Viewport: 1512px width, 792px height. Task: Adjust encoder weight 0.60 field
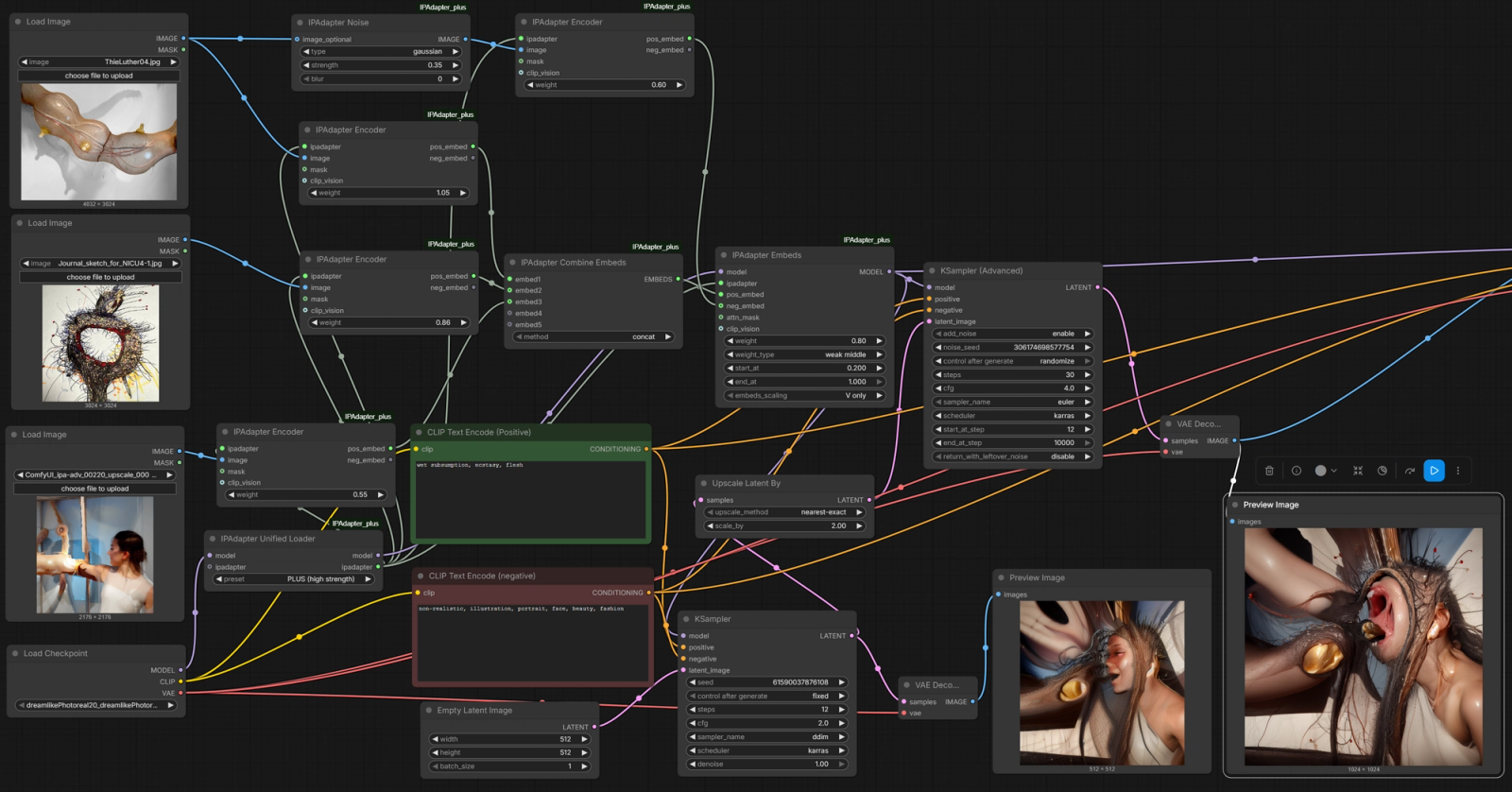tap(605, 85)
